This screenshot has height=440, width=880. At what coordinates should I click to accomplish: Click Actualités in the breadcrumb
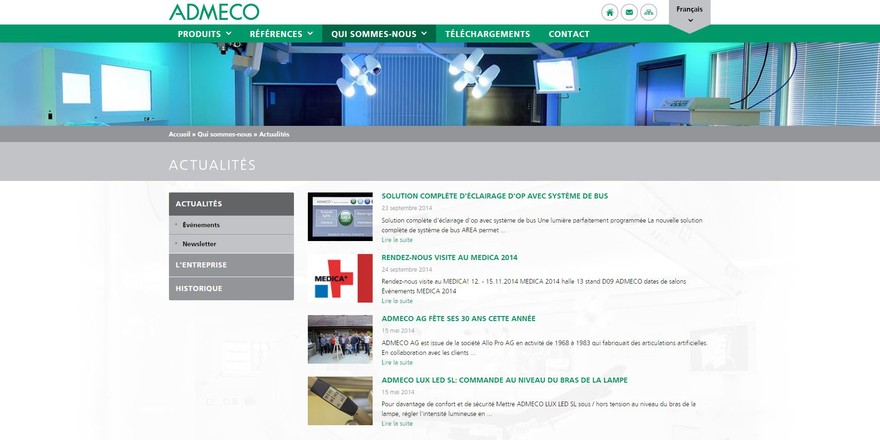tap(274, 135)
